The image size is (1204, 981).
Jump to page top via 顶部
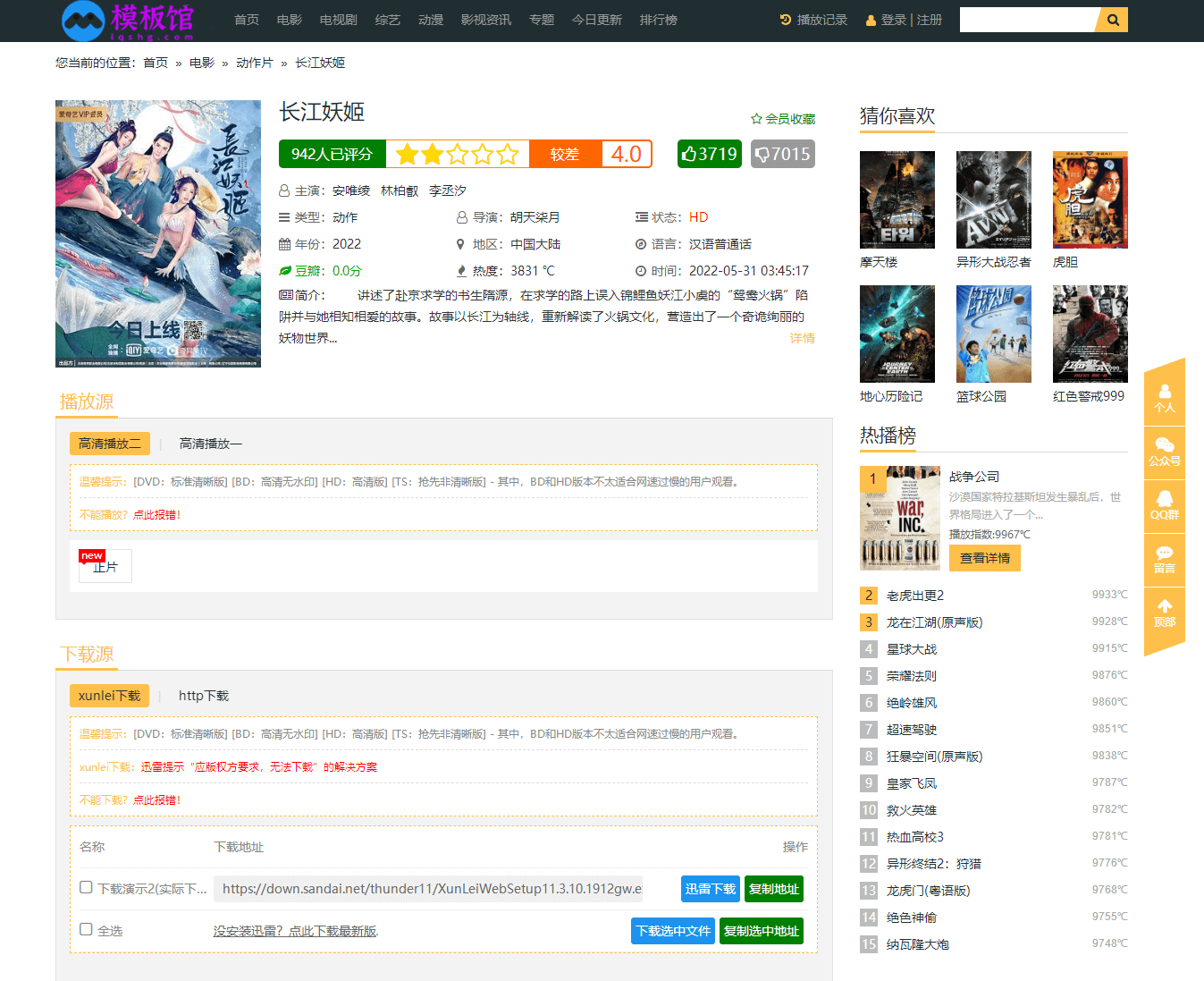(1164, 613)
